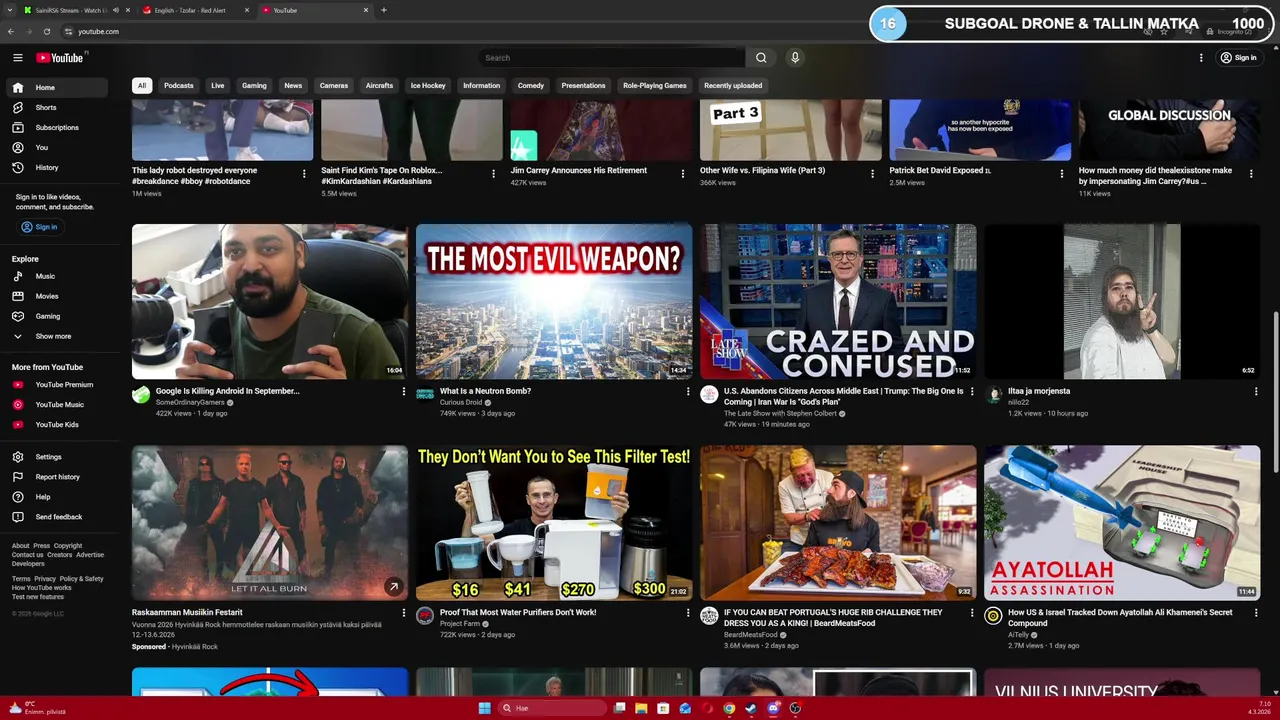Click the sidebar Sign in button
The height and width of the screenshot is (720, 1280).
coord(40,227)
